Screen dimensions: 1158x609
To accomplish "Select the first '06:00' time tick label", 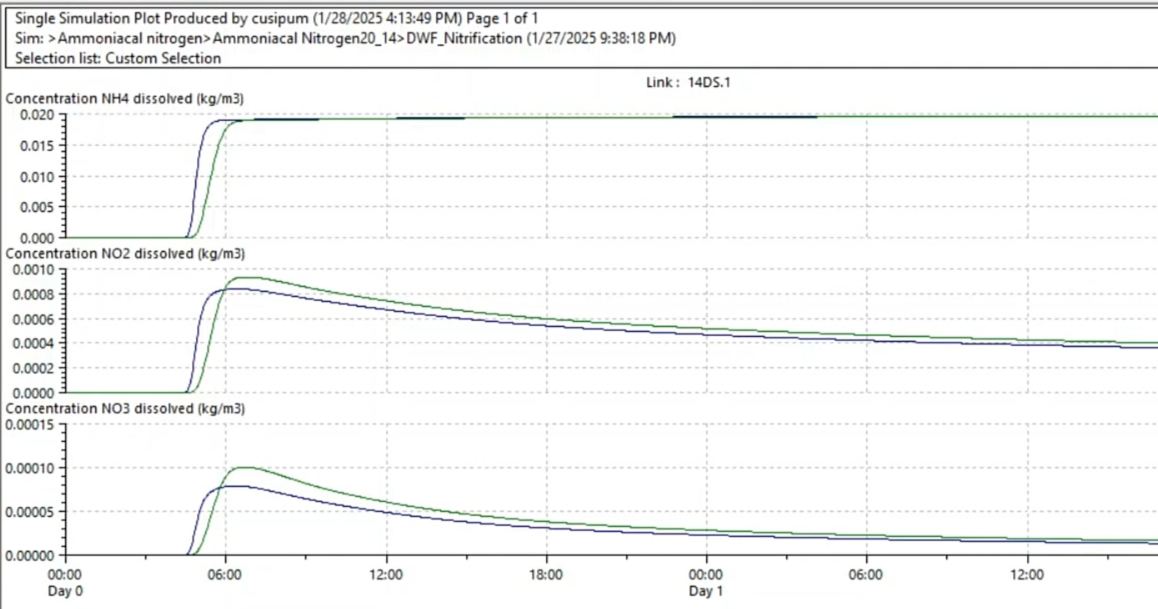I will click(x=225, y=574).
